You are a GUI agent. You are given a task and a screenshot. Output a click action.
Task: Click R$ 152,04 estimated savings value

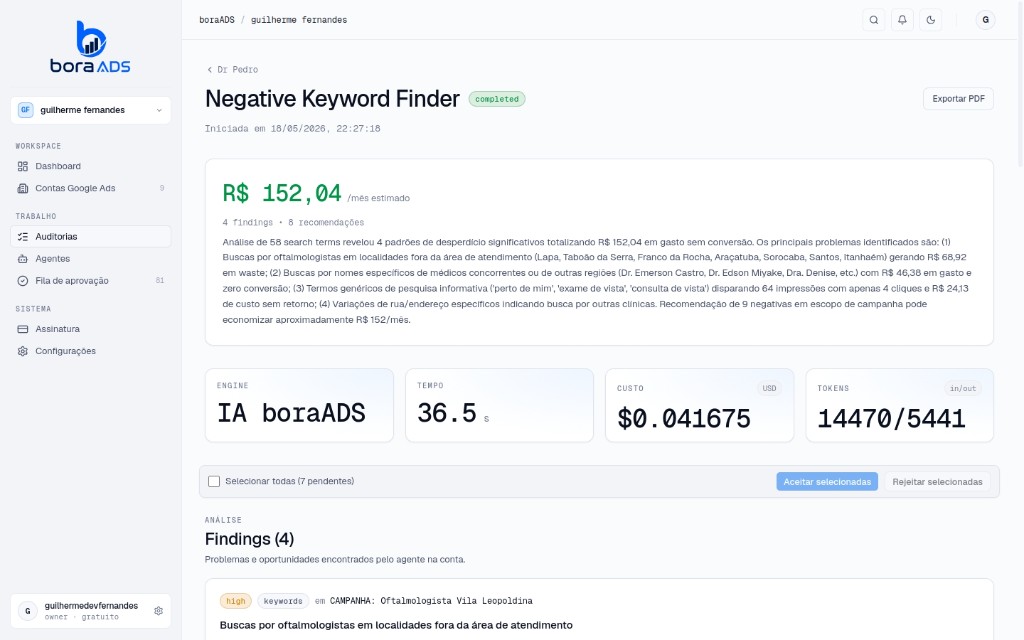click(x=282, y=193)
